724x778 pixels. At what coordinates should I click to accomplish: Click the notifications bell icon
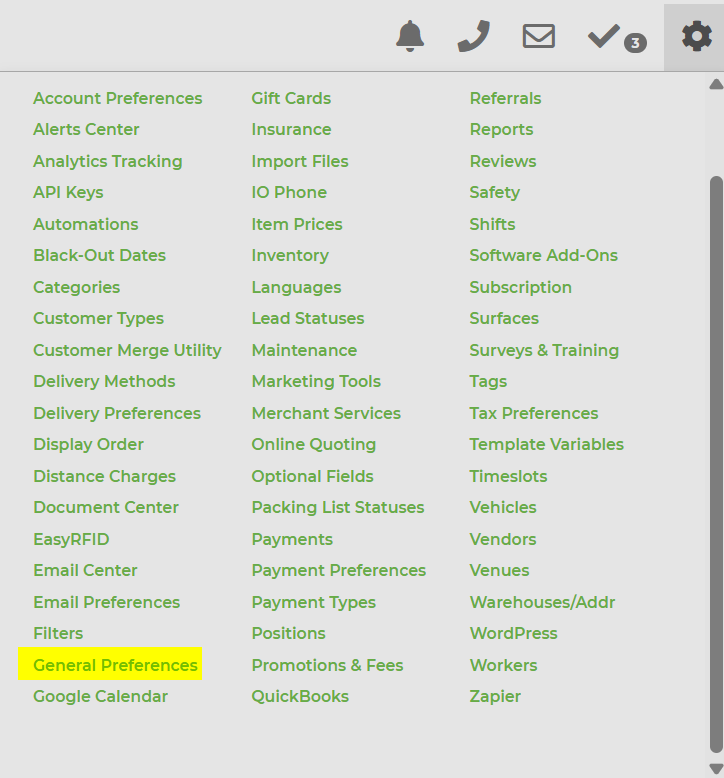[x=410, y=36]
